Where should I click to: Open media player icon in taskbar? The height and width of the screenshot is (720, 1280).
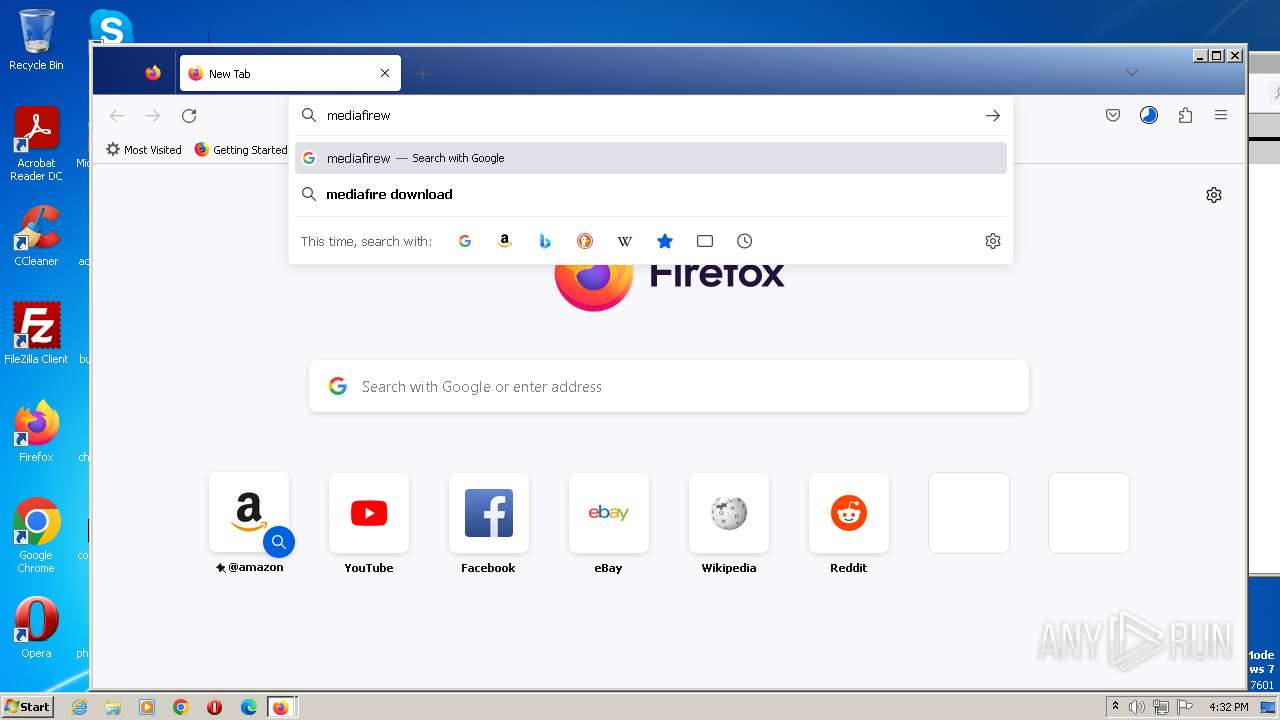coord(147,707)
